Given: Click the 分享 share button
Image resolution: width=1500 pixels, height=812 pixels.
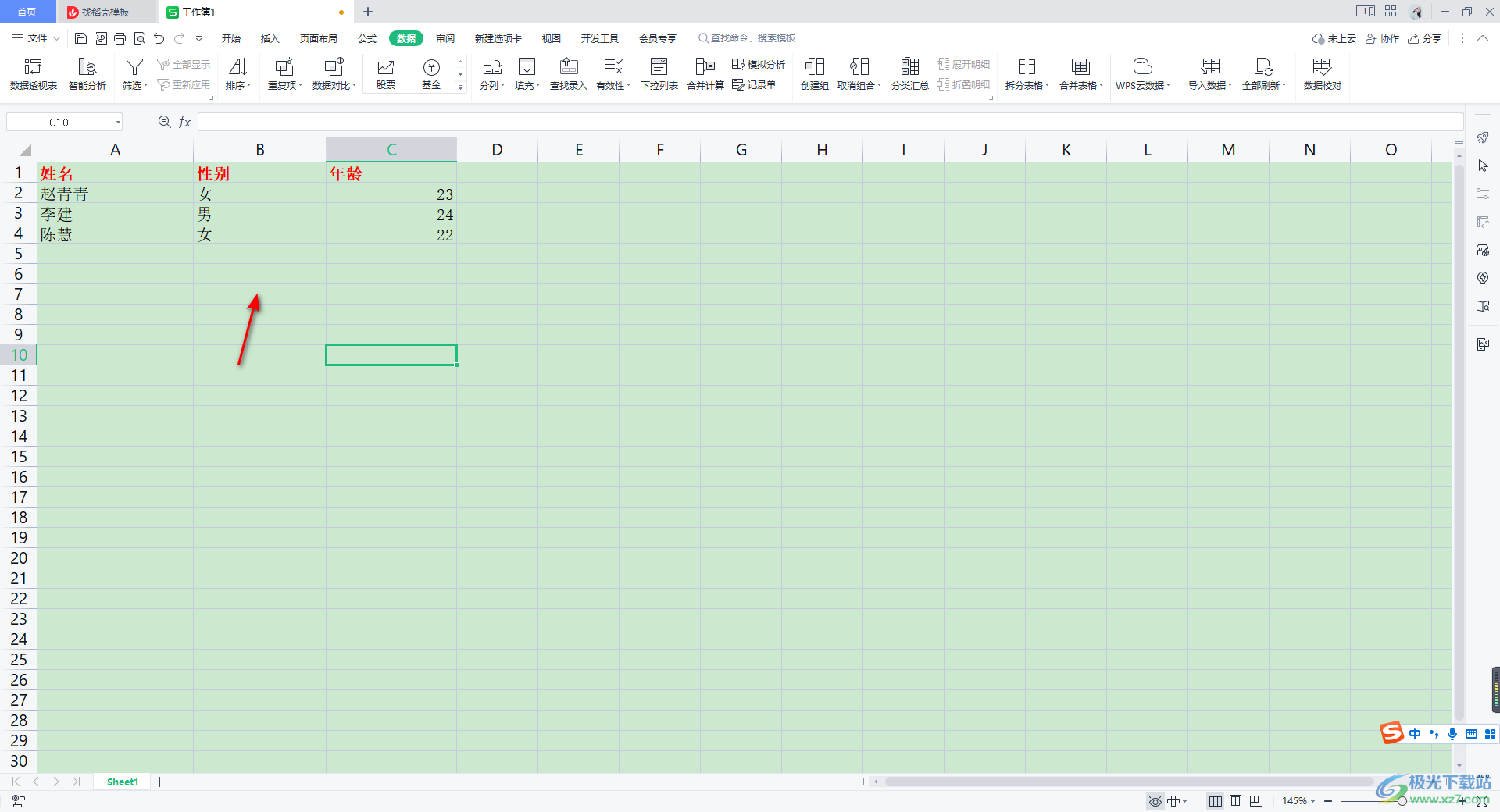Looking at the screenshot, I should [1425, 38].
